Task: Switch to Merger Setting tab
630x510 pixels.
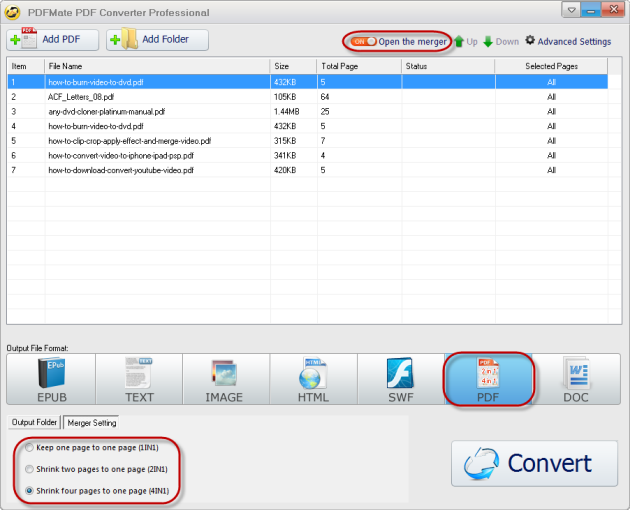Action: (91, 422)
